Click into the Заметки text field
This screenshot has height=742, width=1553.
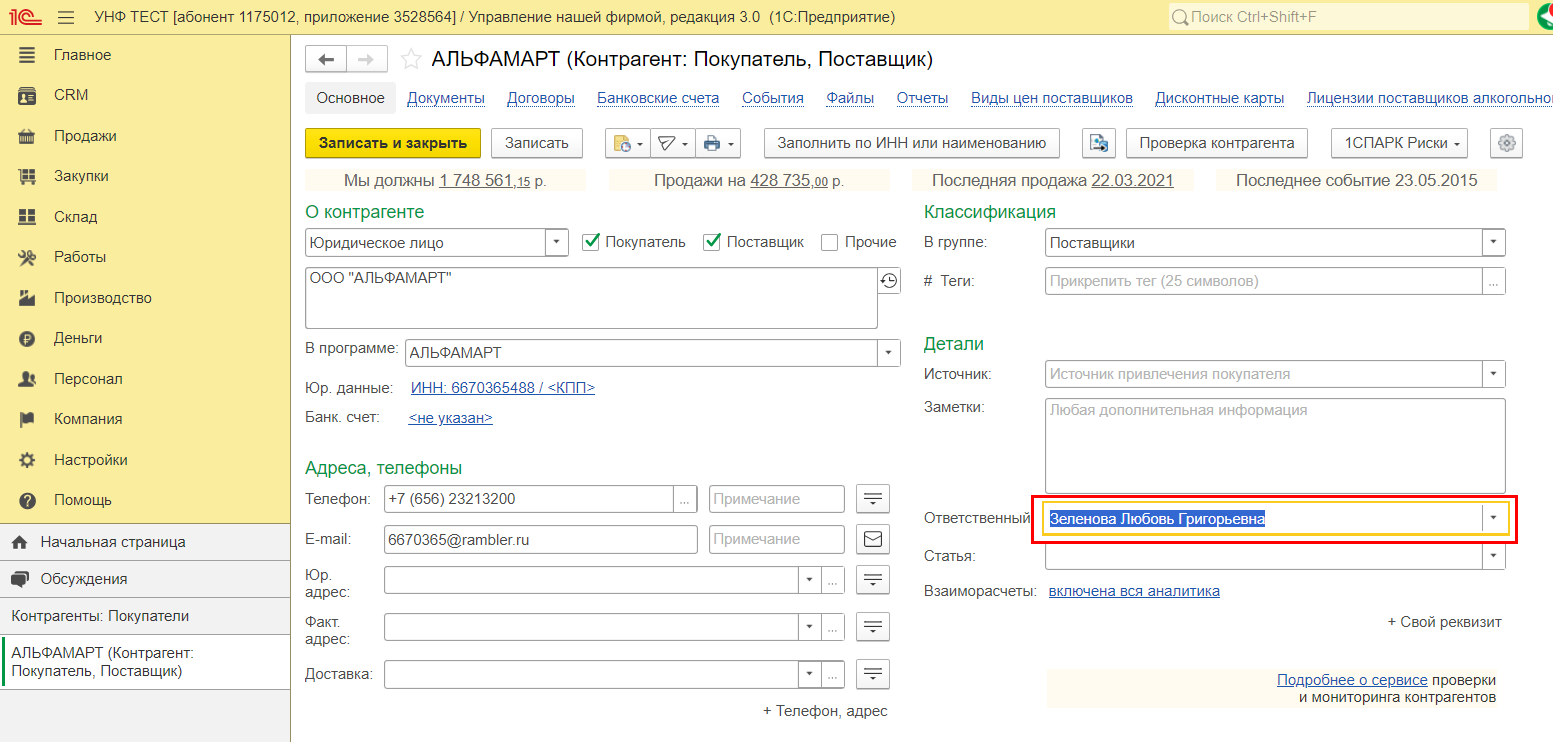point(1274,445)
